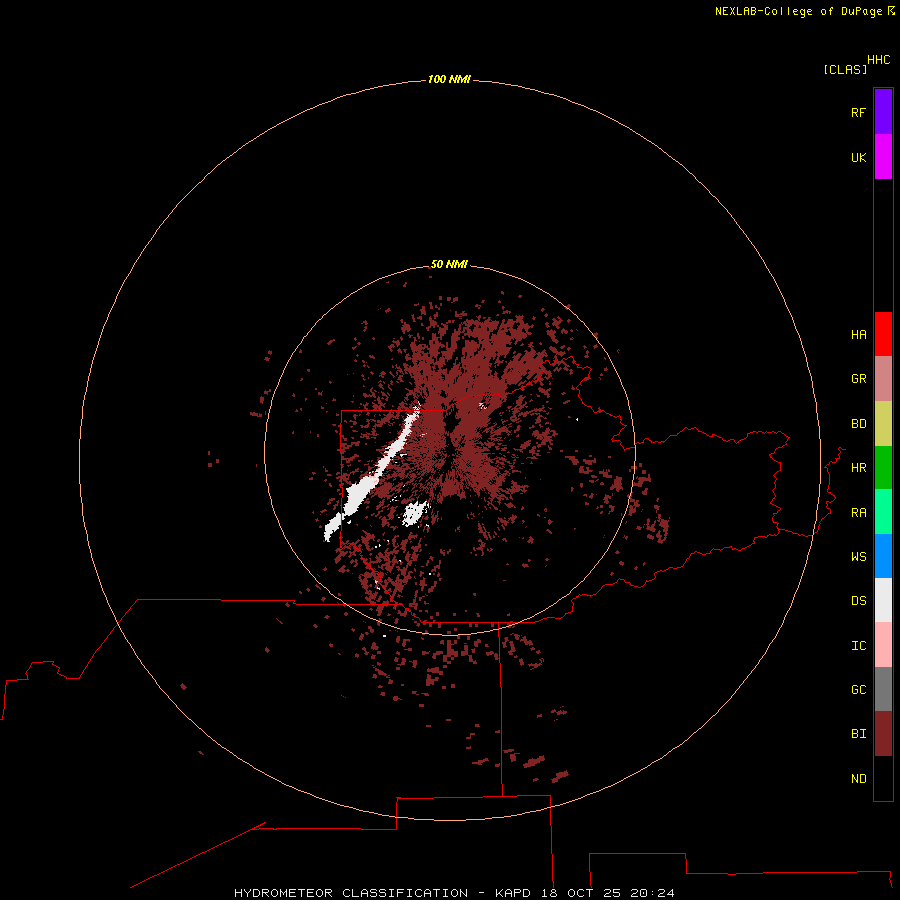Click the GR pink-brown legend swatch
This screenshot has width=900, height=900.
[883, 379]
